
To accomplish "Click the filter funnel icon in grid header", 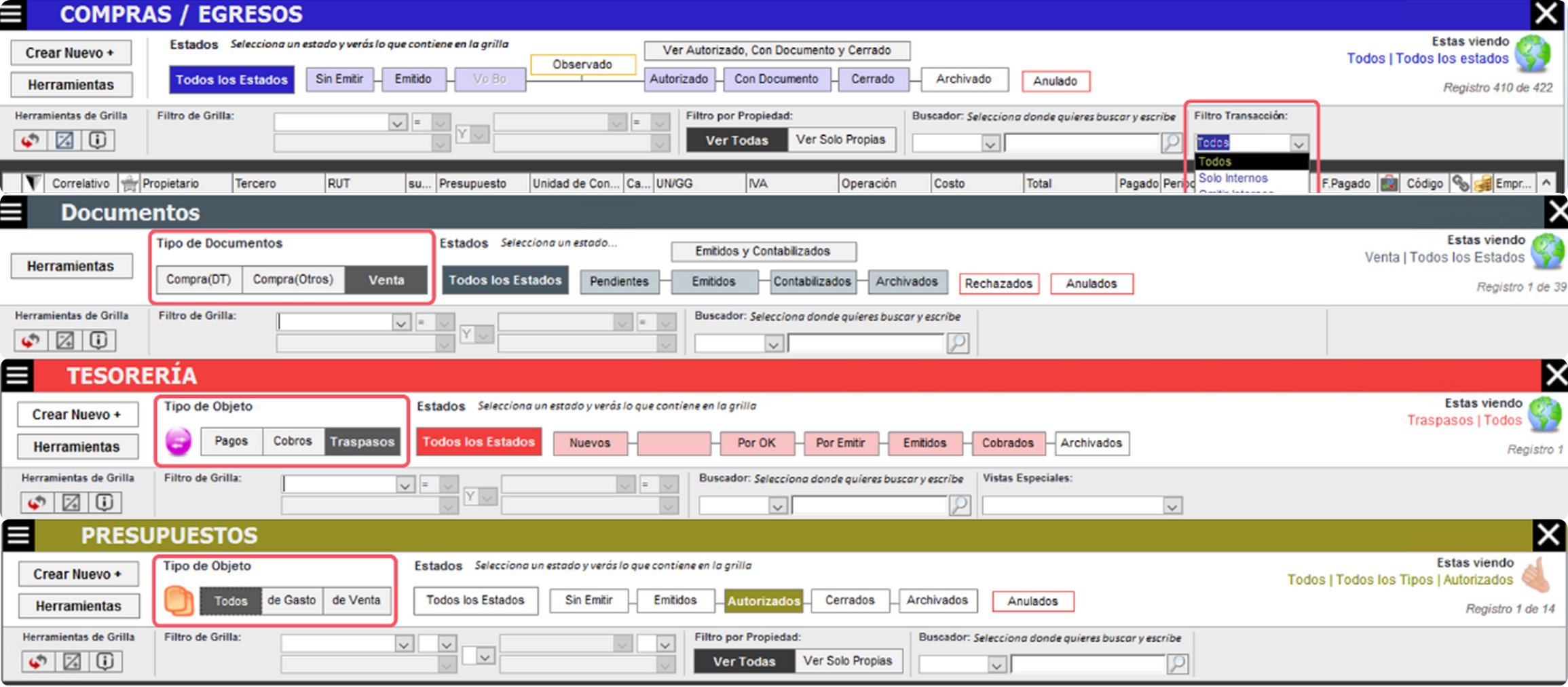I will (32, 183).
